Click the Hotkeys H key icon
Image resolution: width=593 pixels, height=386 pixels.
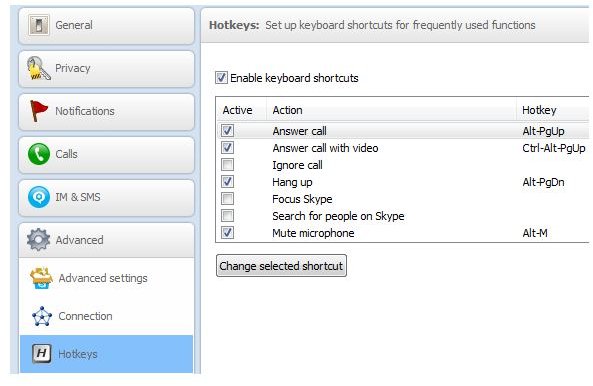(42, 354)
